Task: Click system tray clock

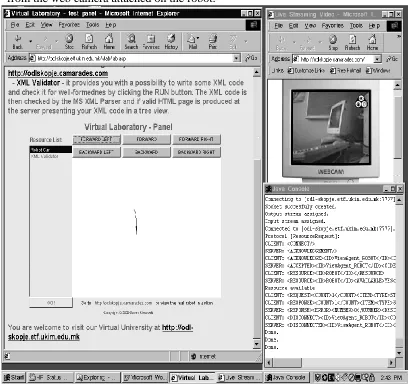Action: [x=391, y=378]
